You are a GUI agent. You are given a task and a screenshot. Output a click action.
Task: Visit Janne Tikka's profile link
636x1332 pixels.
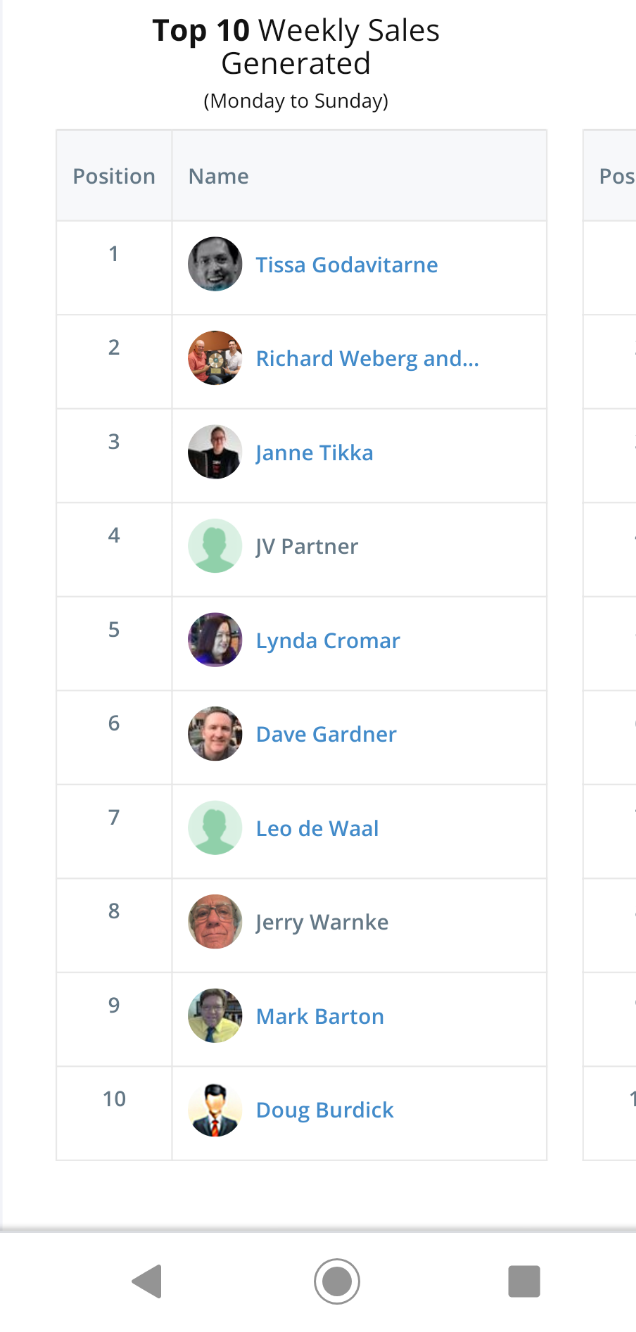(314, 453)
